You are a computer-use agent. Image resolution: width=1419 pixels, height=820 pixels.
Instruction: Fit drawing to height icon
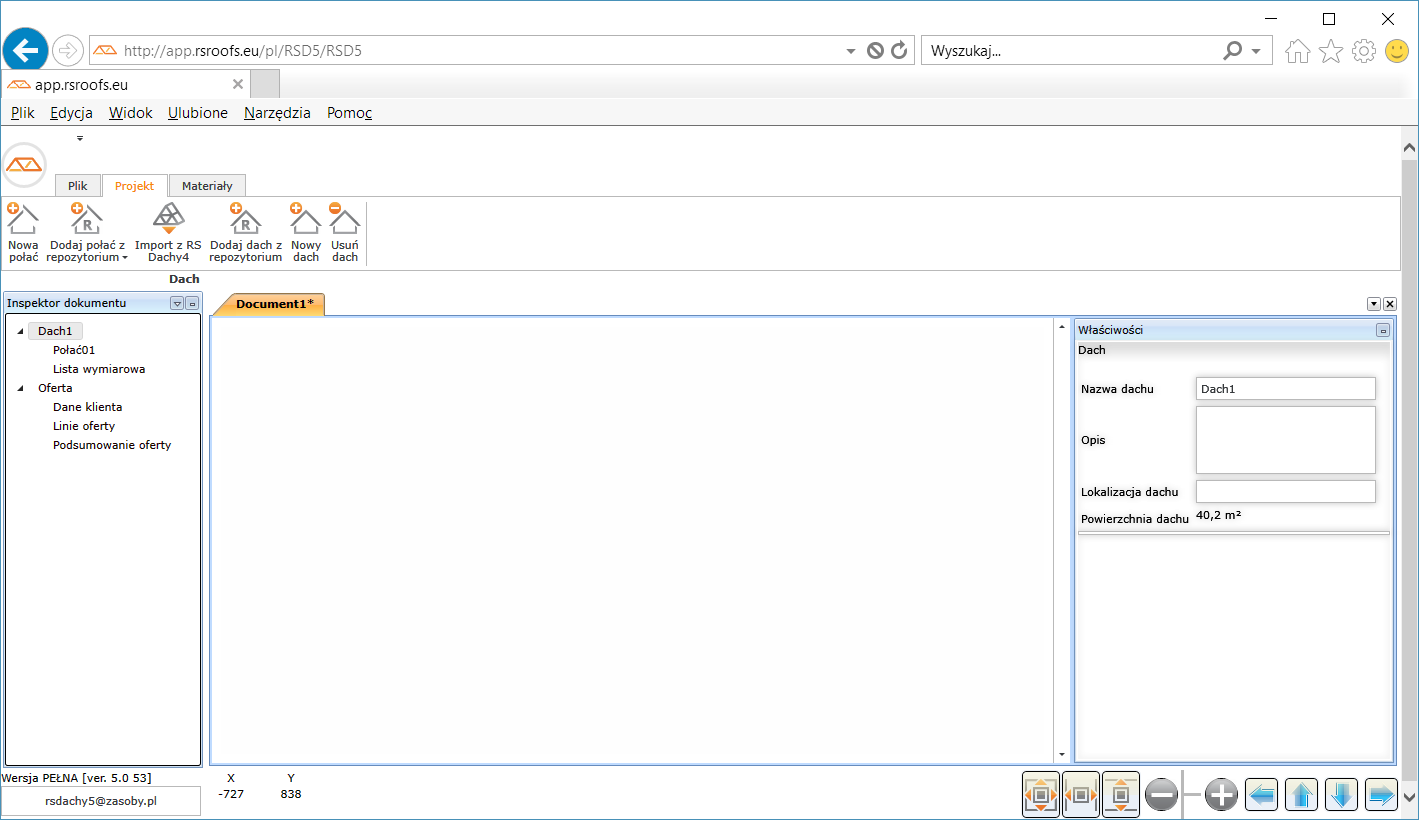[x=1121, y=795]
